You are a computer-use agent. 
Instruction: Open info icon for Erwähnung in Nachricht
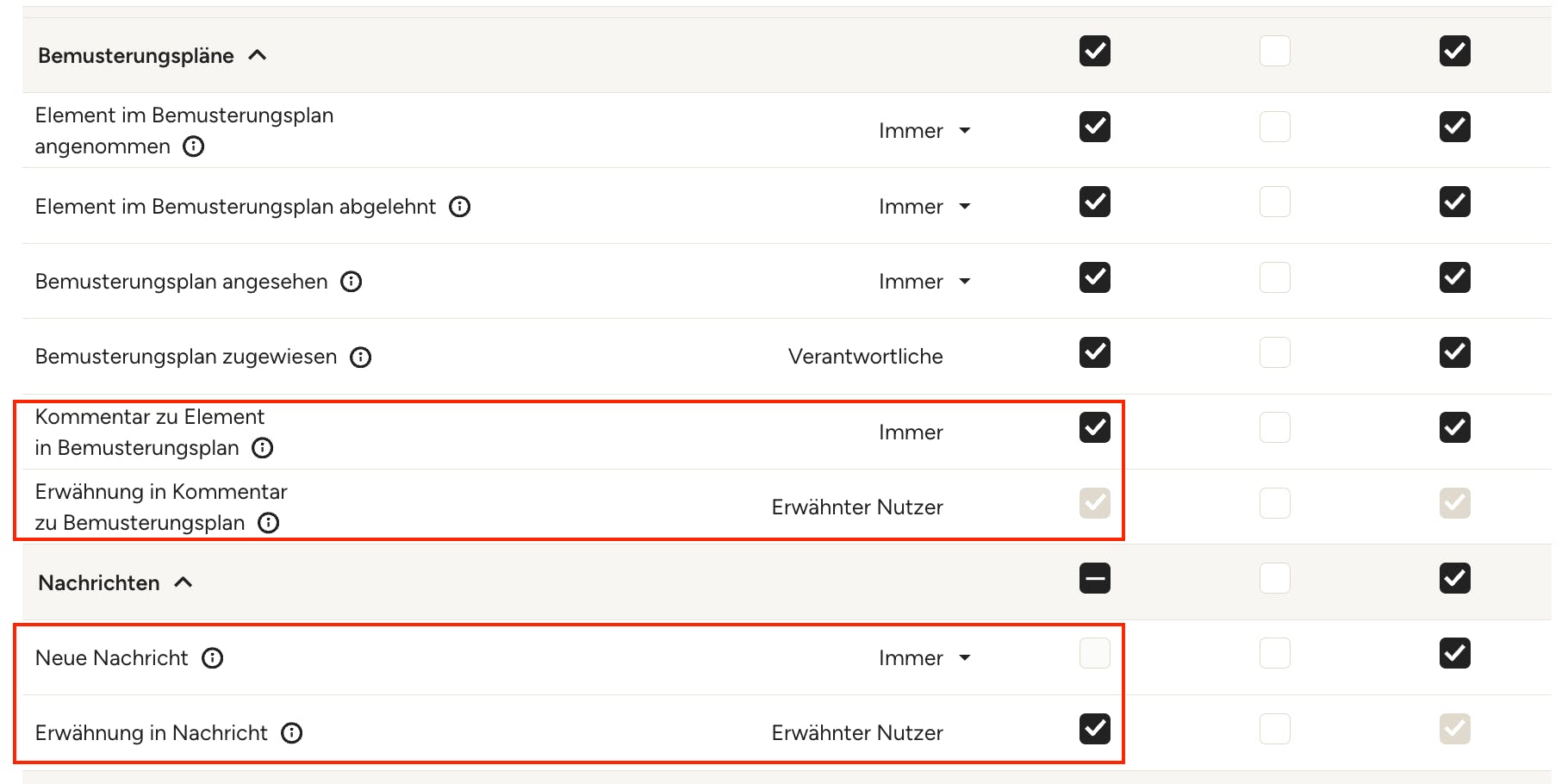[x=292, y=733]
